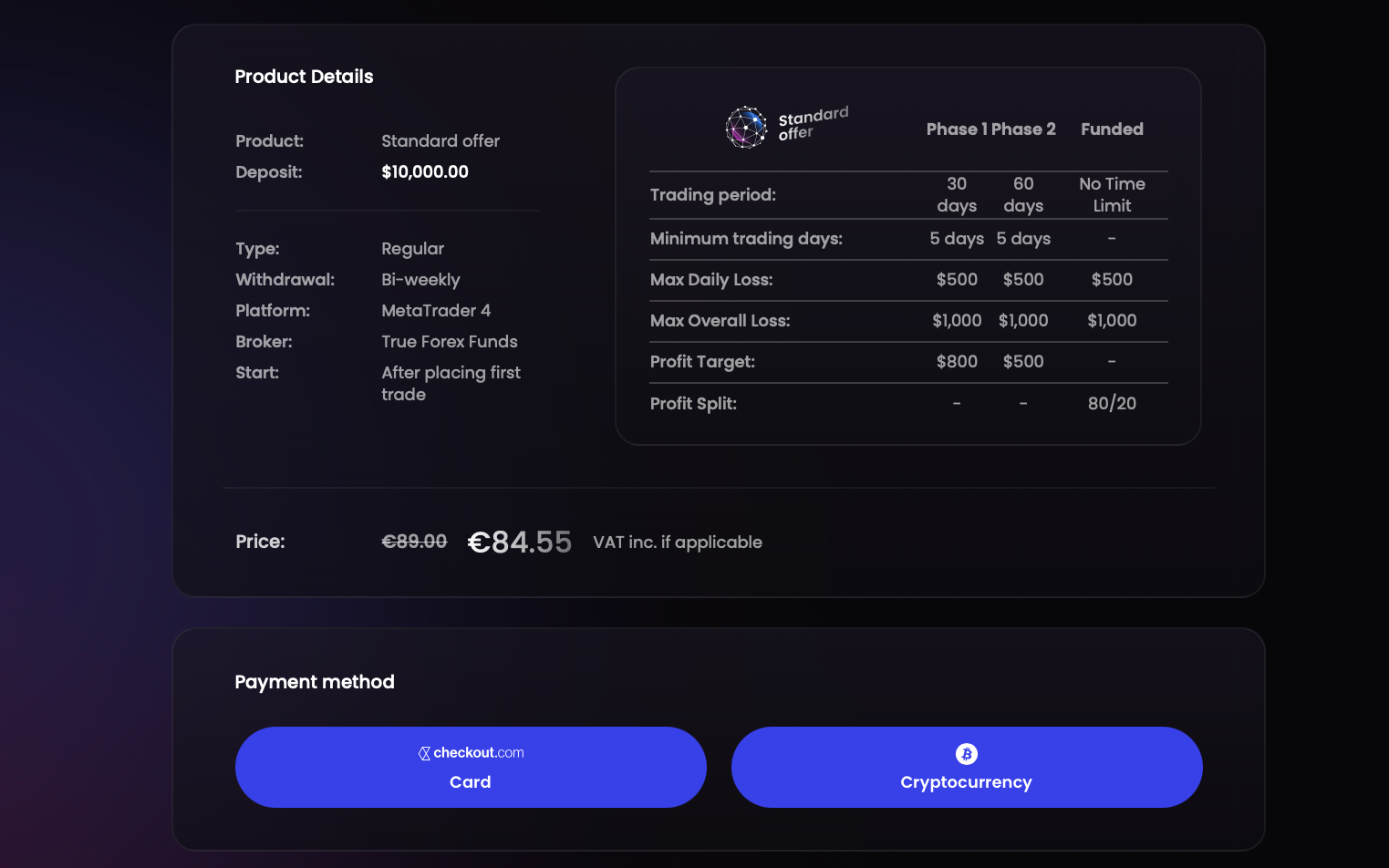Click the discounted €84.55 price
Image resolution: width=1389 pixels, height=868 pixels.
519,542
